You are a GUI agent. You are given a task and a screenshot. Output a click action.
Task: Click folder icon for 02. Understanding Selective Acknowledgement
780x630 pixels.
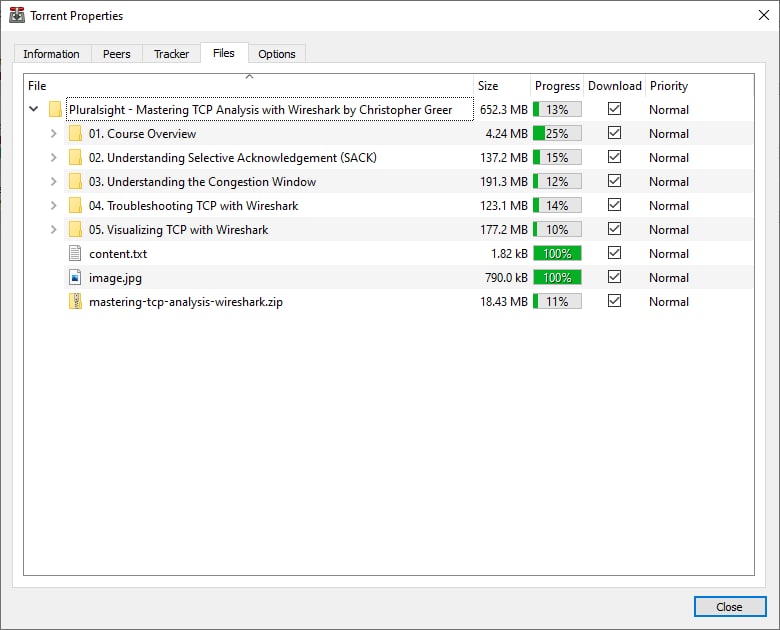(75, 157)
